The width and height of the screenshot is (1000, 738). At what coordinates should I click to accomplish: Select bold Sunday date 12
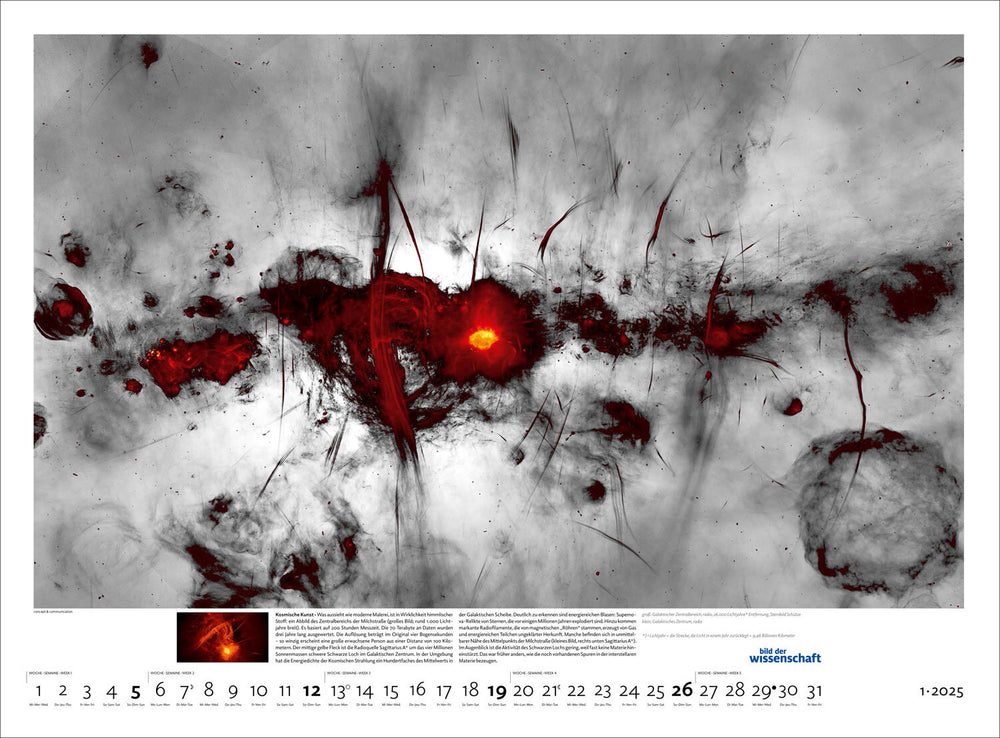pyautogui.click(x=312, y=690)
